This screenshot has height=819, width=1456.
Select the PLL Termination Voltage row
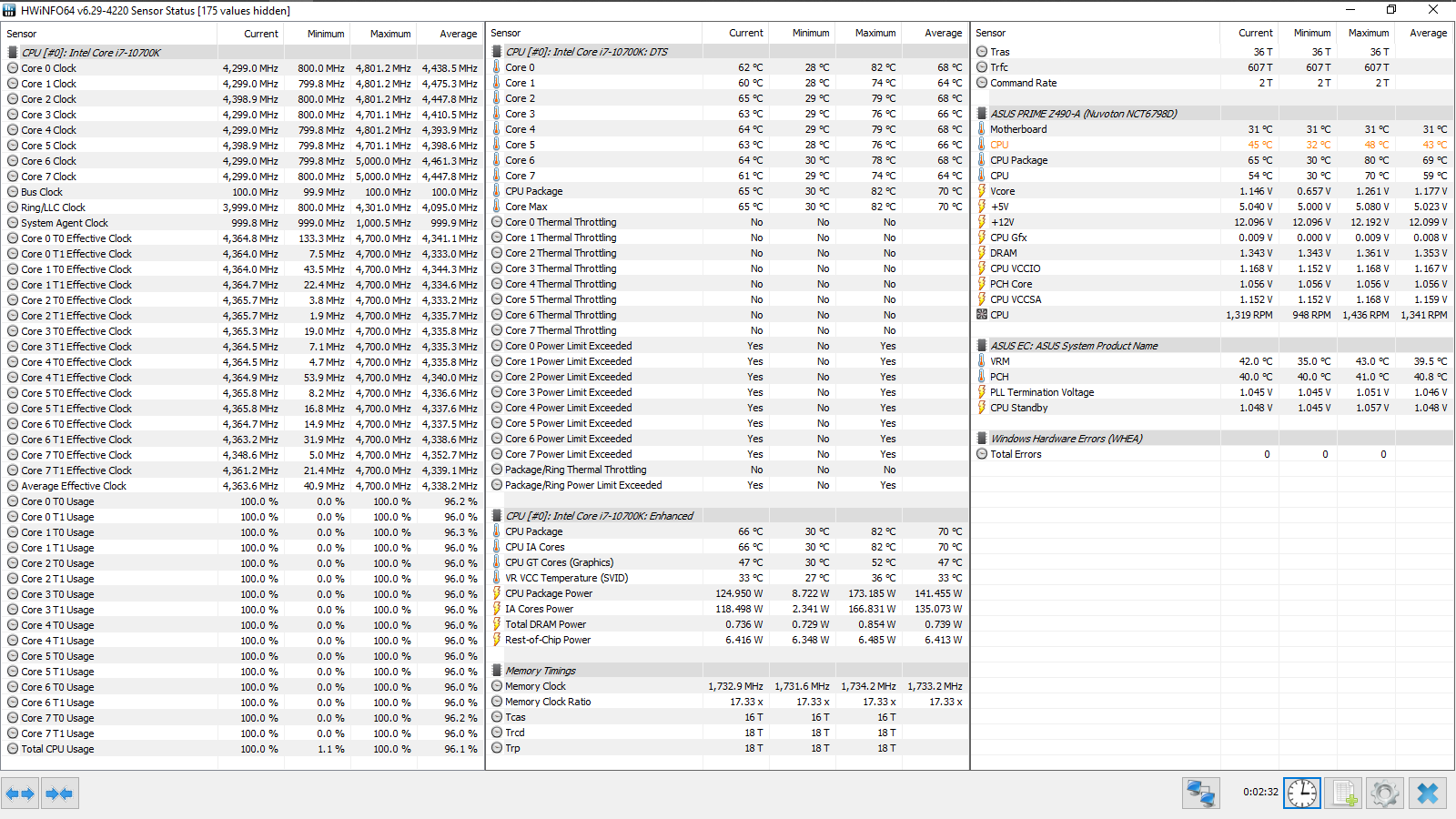1212,392
